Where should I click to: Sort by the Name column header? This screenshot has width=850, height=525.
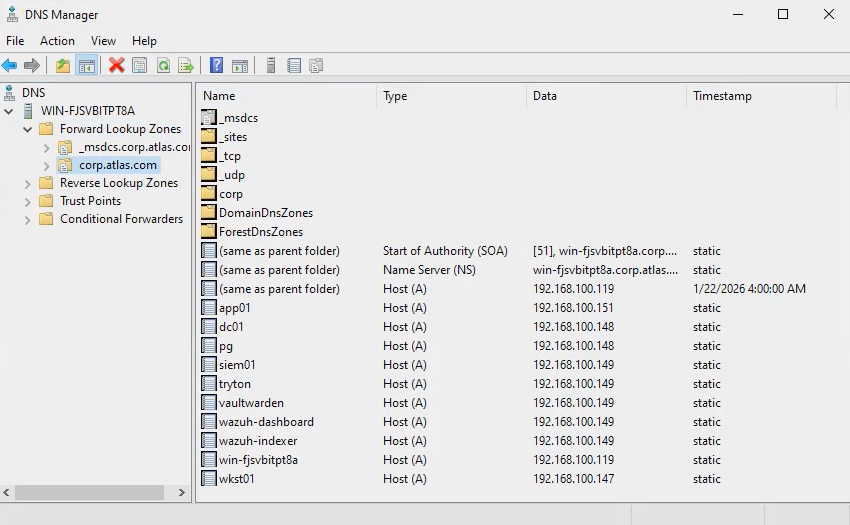pyautogui.click(x=287, y=96)
